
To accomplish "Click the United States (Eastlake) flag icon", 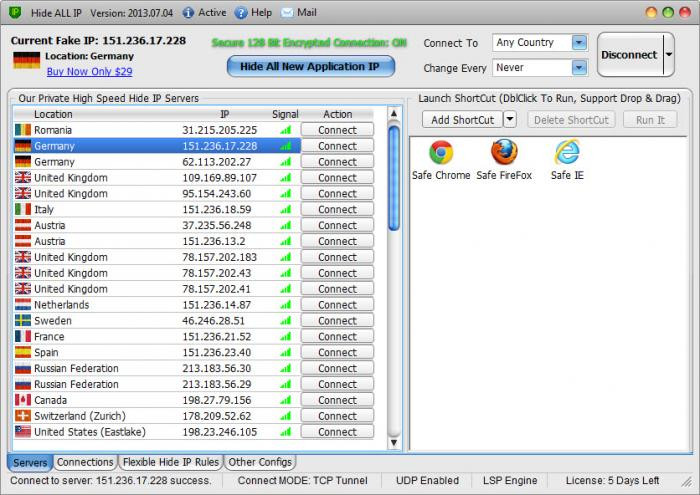I will tap(23, 432).
